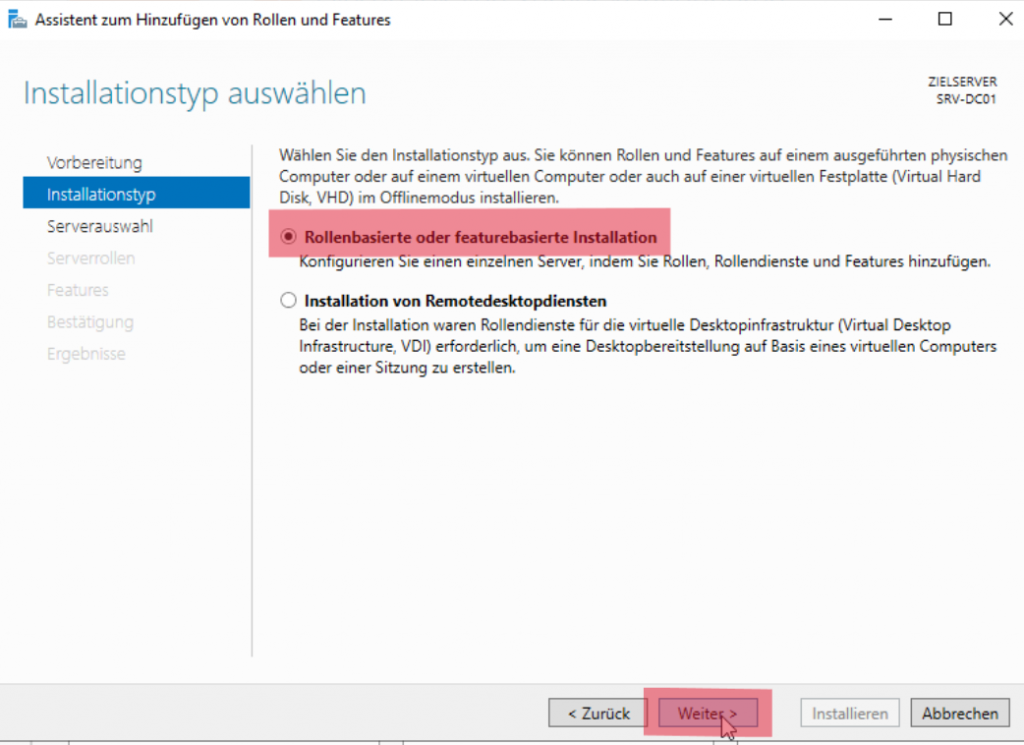This screenshot has height=745, width=1024.
Task: Select the Serverrollen step in sidebar
Action: click(90, 258)
